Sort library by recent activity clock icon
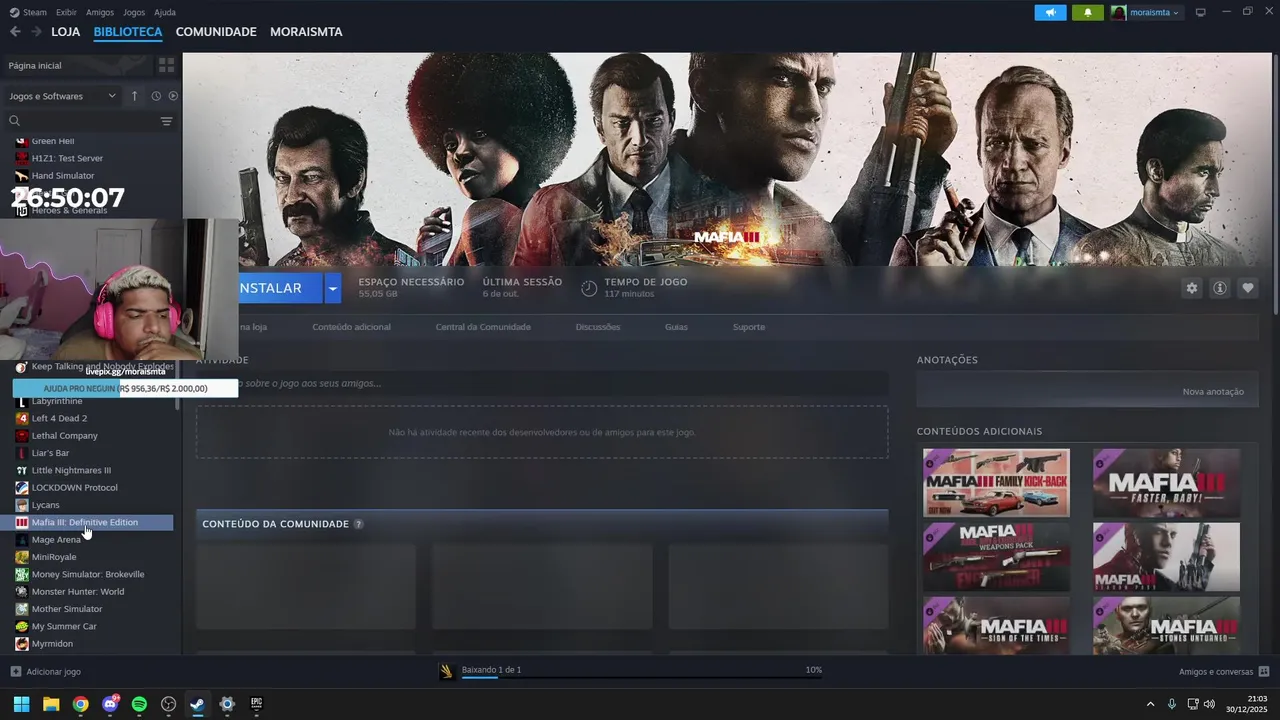This screenshot has width=1280, height=720. pos(156,96)
